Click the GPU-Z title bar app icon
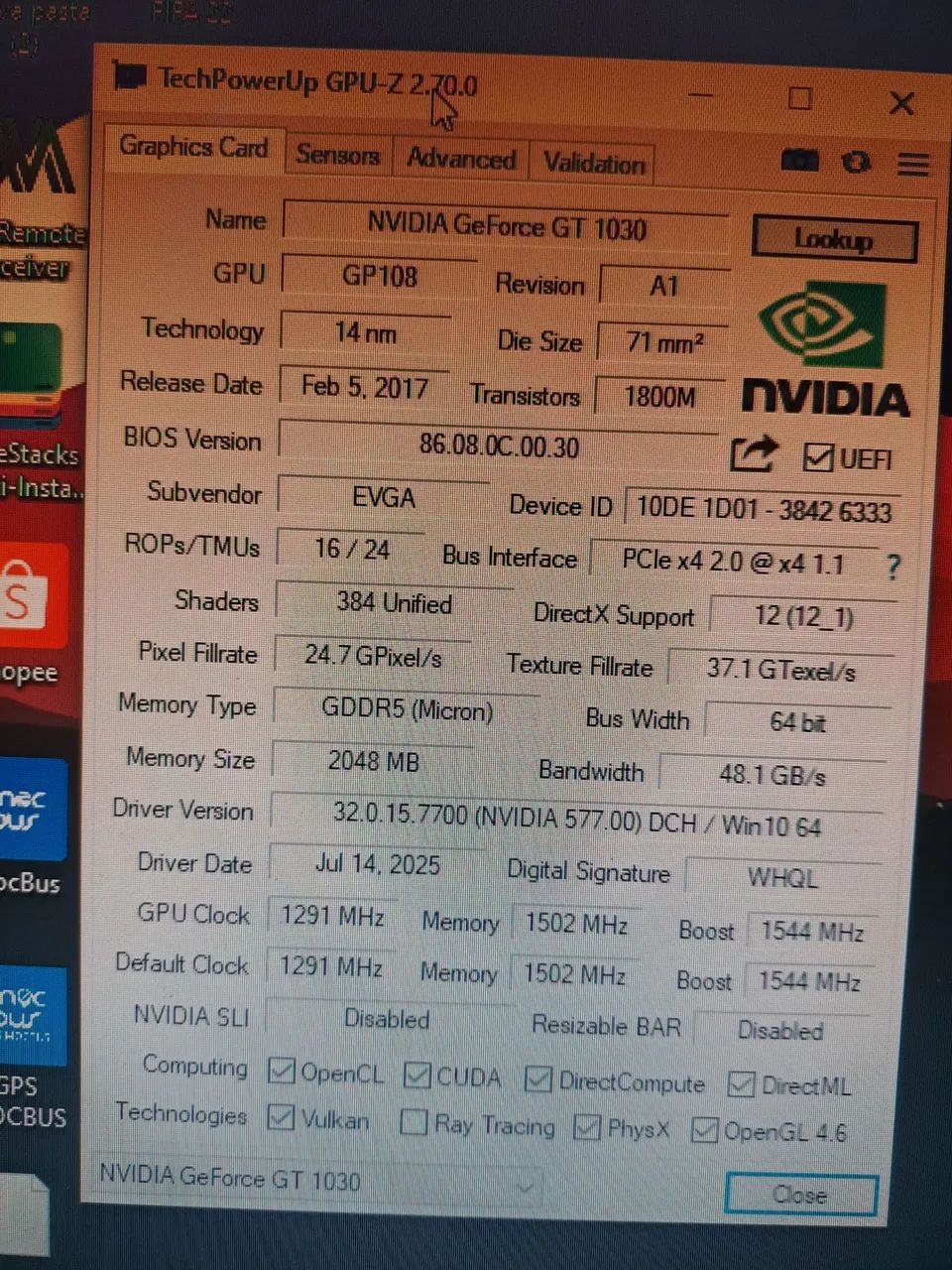This screenshot has height=1270, width=952. [x=130, y=75]
